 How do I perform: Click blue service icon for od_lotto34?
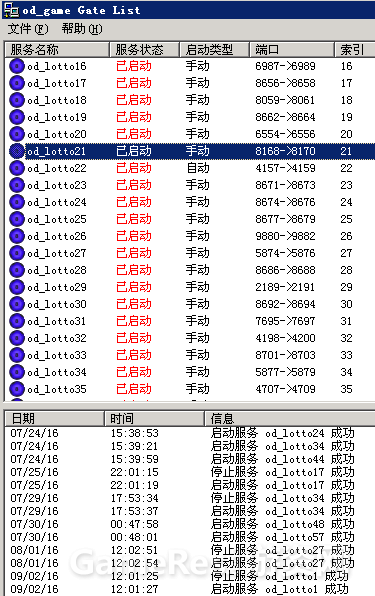click(17, 372)
